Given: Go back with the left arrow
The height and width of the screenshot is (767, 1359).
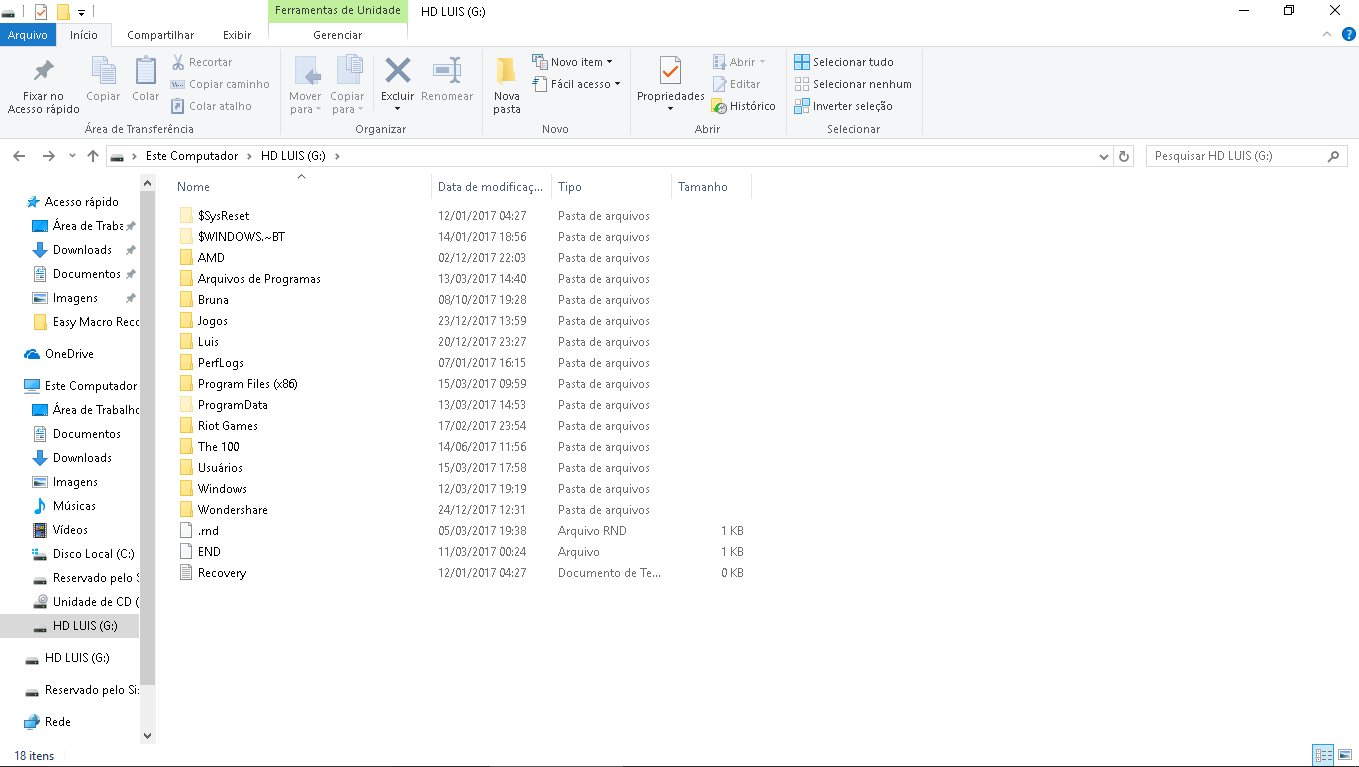Looking at the screenshot, I should [19, 156].
